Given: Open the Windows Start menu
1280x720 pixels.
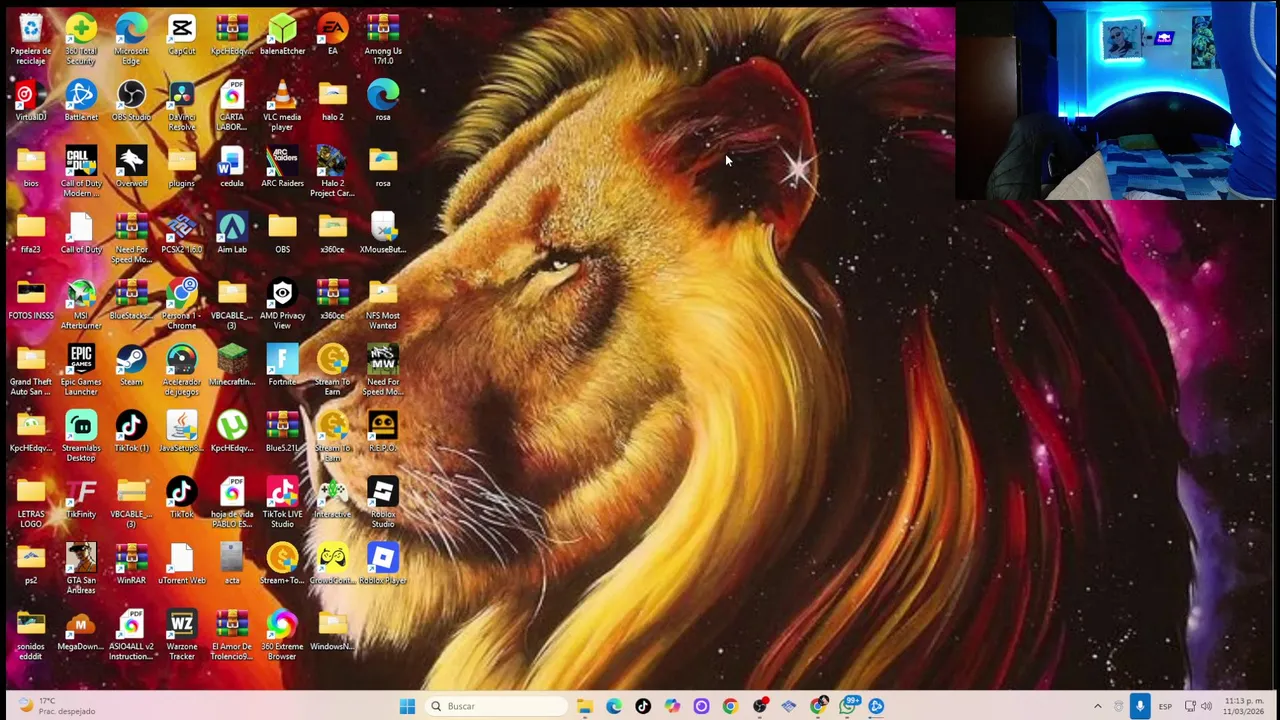Looking at the screenshot, I should click(x=407, y=706).
